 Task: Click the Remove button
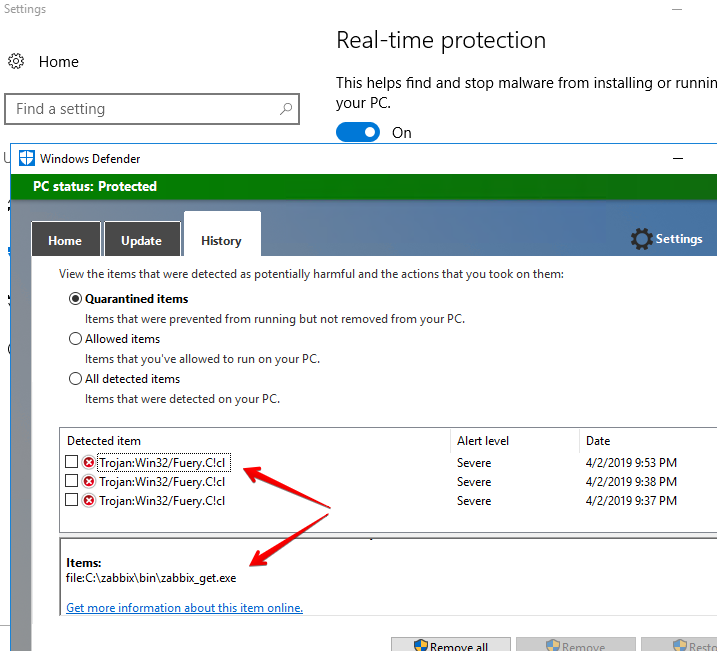[x=576, y=645]
